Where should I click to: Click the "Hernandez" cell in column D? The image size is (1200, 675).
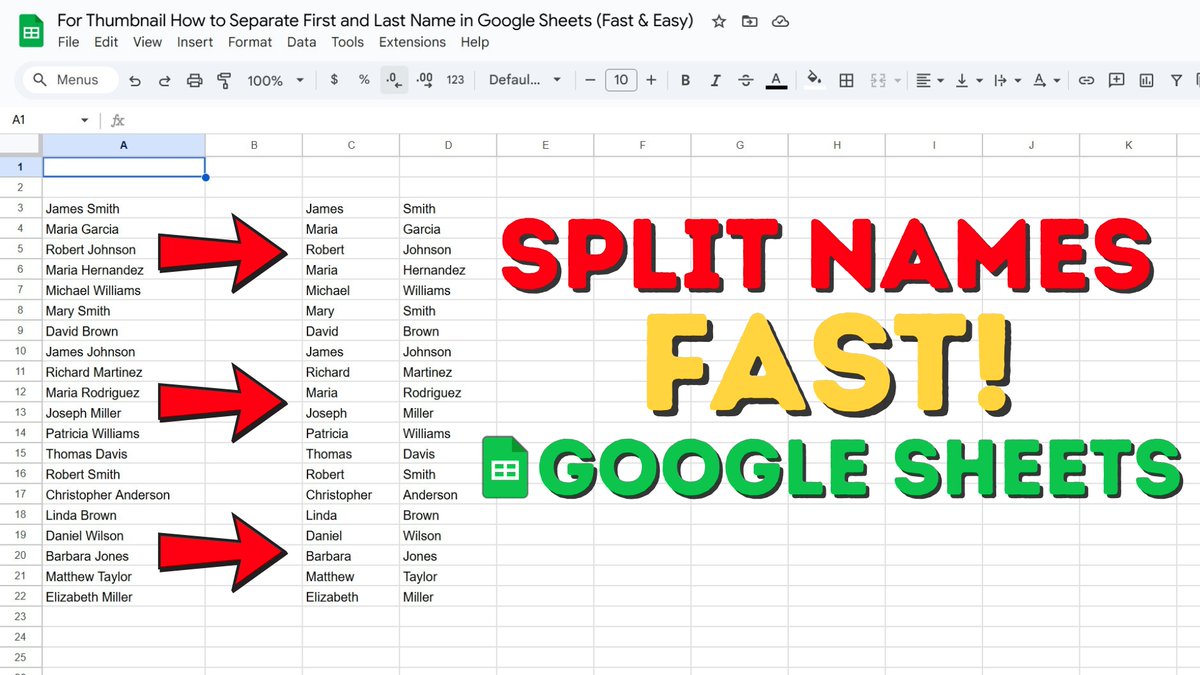448,269
